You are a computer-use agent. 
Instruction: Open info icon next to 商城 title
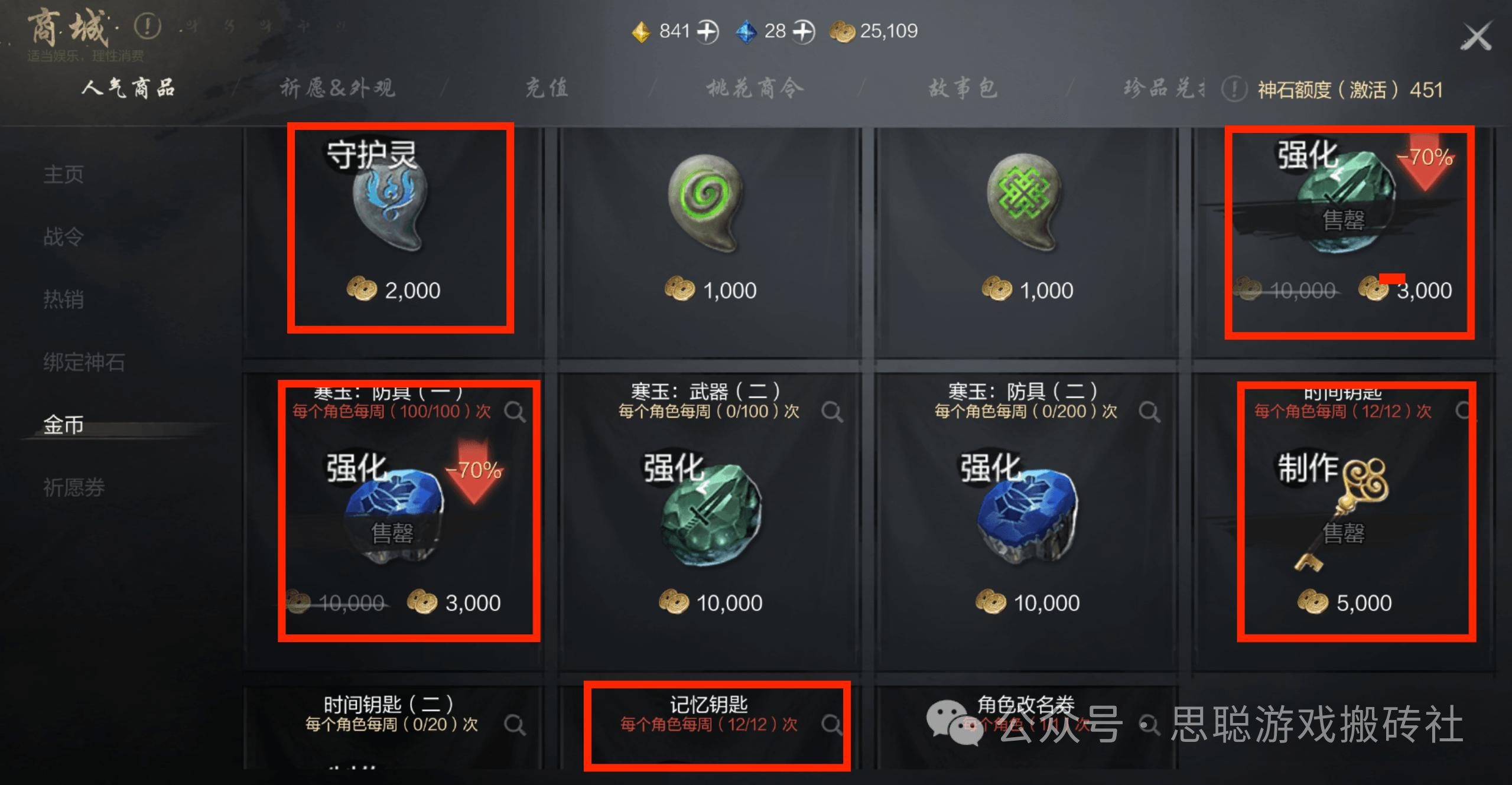[x=148, y=27]
